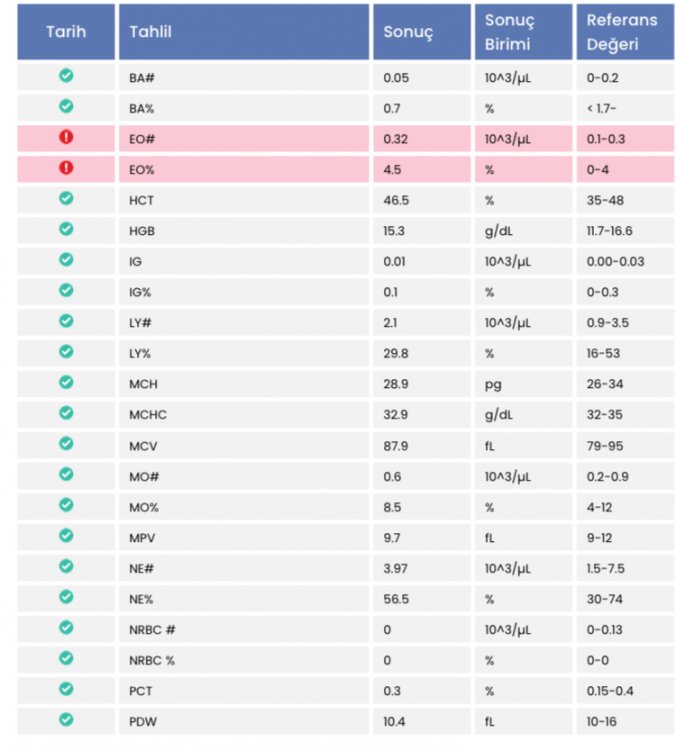Click the Tahlil column header
Screen dimensions: 676x750
point(244,32)
